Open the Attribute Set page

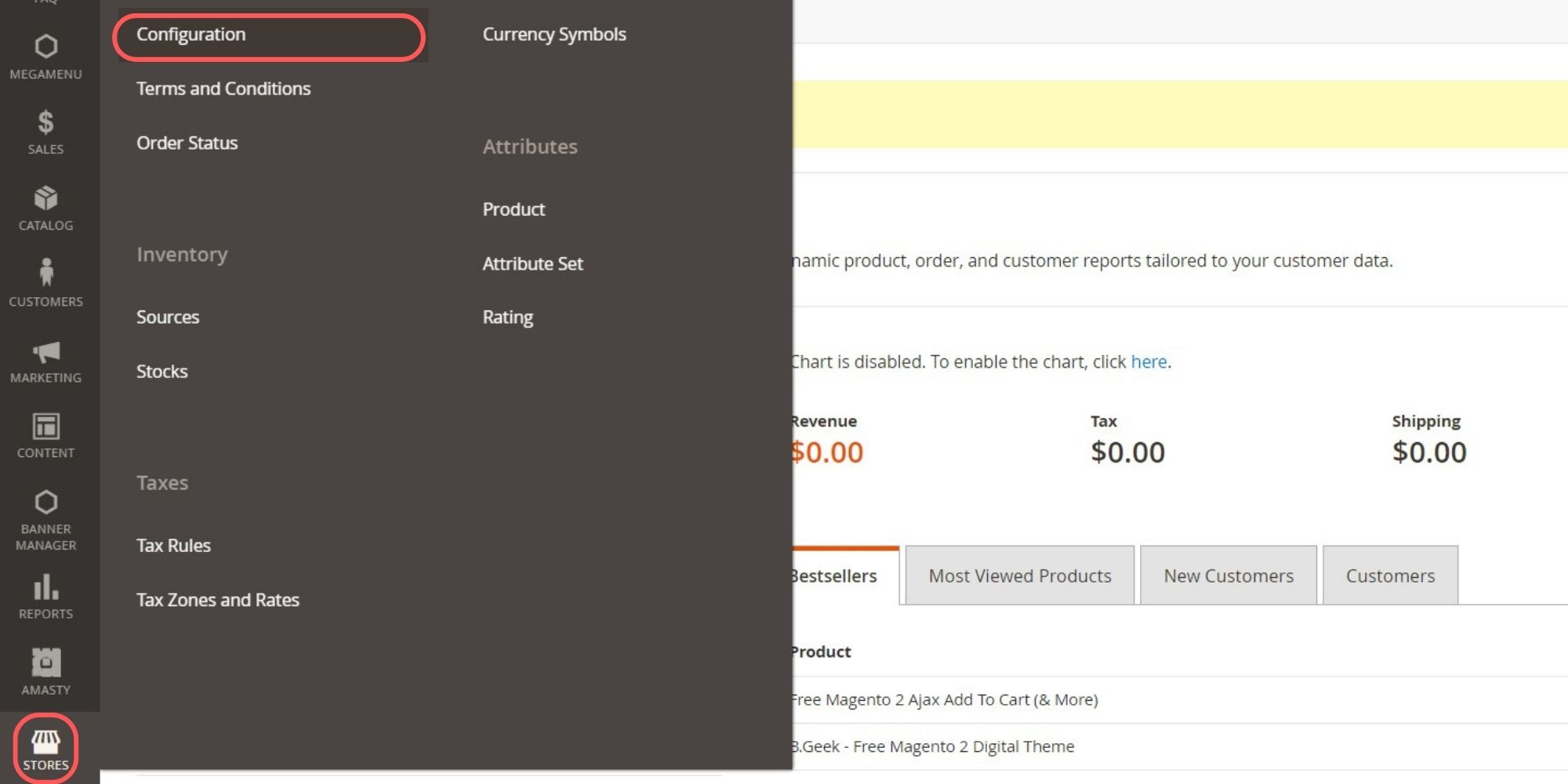click(532, 263)
